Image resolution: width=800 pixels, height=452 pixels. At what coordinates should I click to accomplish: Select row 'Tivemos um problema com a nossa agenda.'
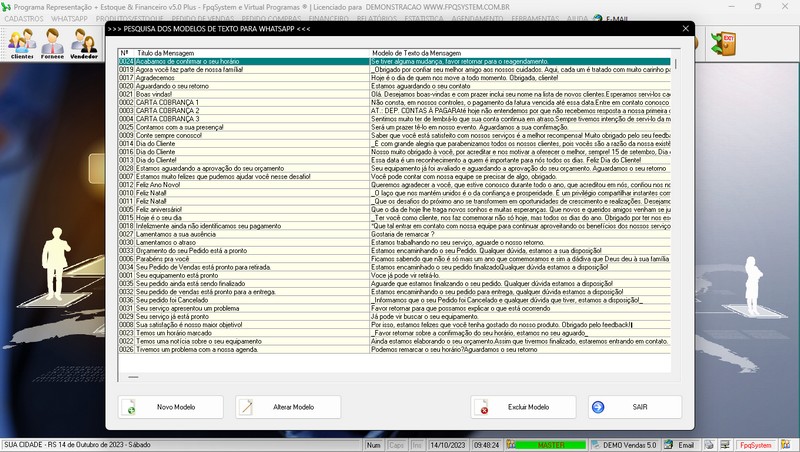pos(394,349)
